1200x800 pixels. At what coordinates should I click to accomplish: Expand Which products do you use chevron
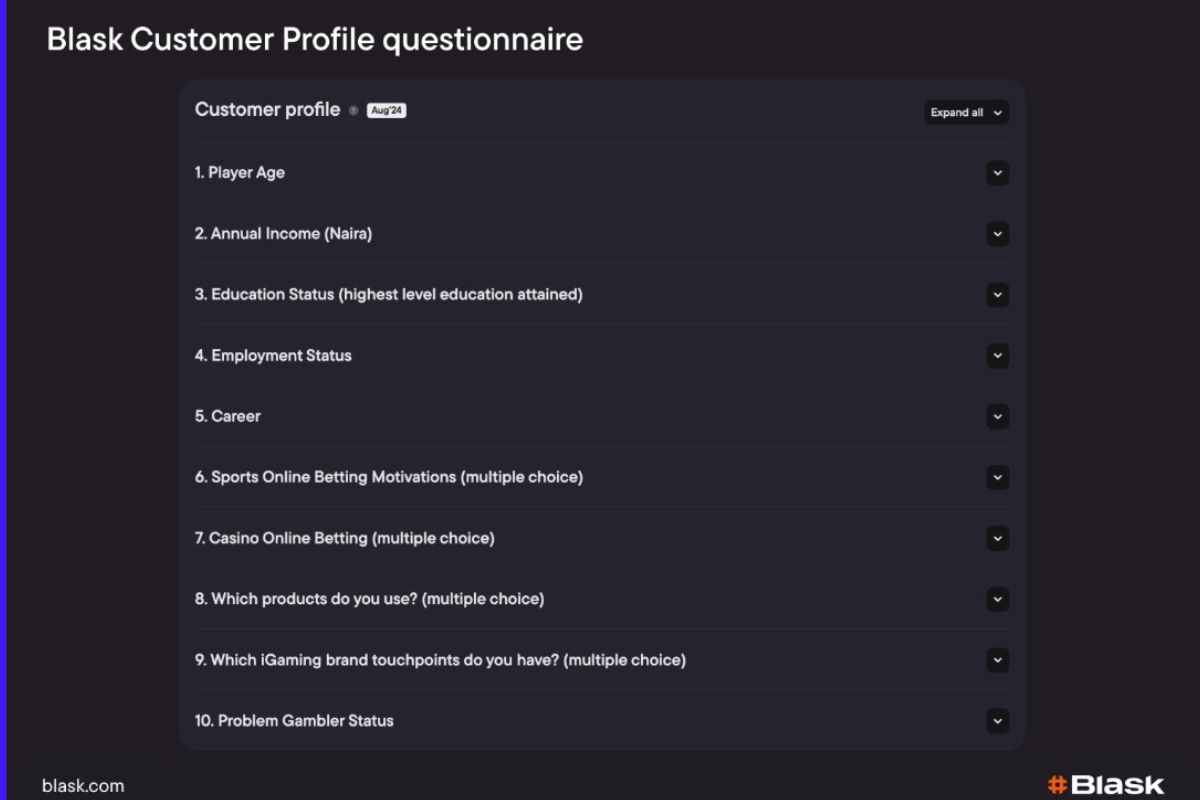pos(997,600)
